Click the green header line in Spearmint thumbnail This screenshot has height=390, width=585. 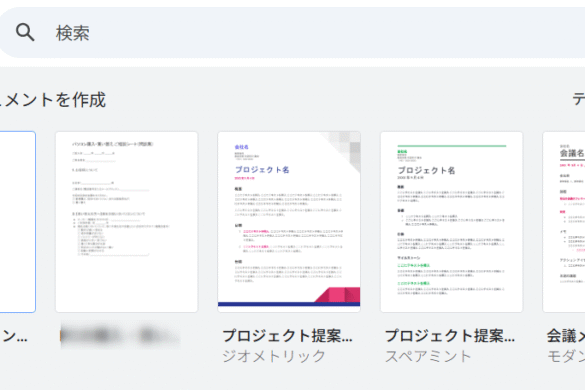452,146
